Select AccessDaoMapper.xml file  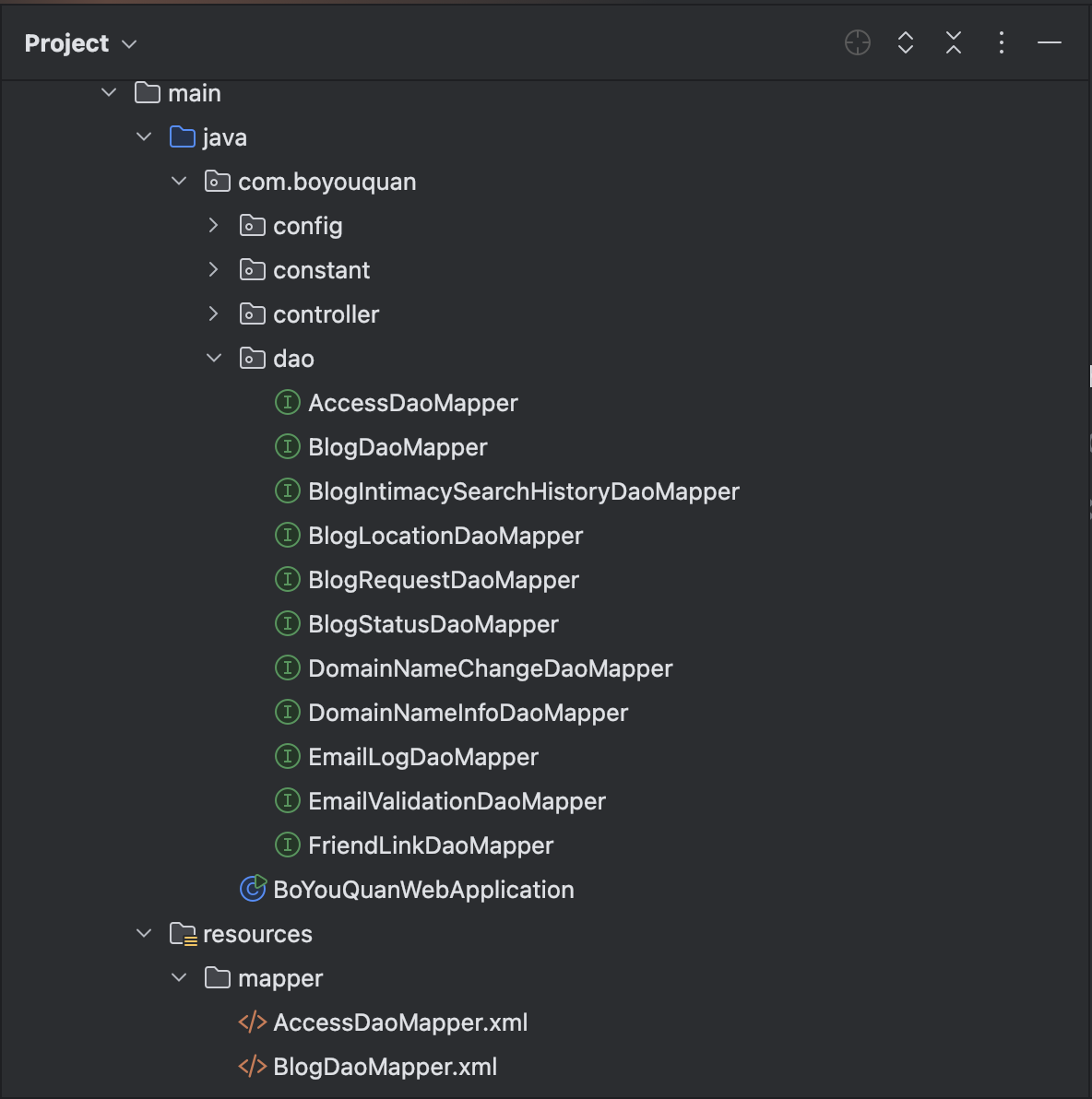point(400,1022)
